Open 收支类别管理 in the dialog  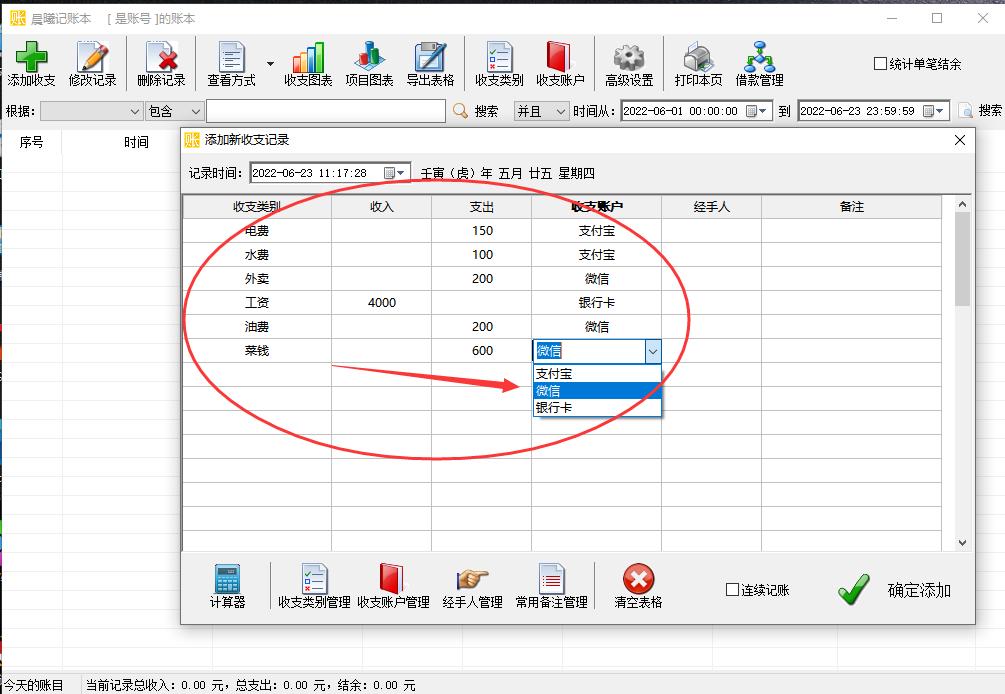(x=314, y=586)
